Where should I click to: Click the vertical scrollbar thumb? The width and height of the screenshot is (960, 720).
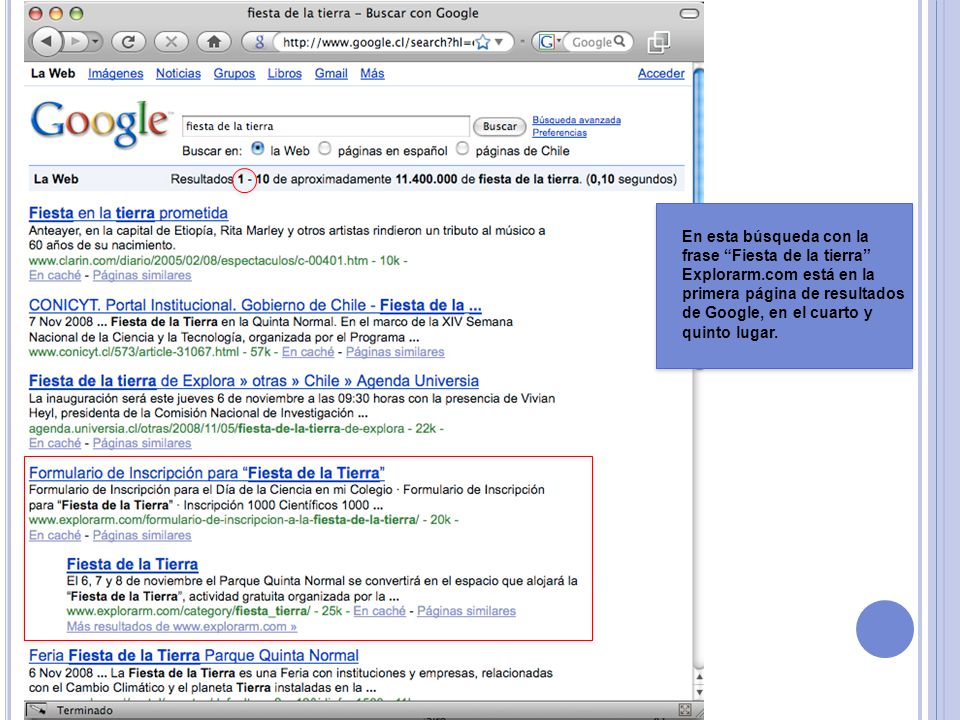point(698,135)
